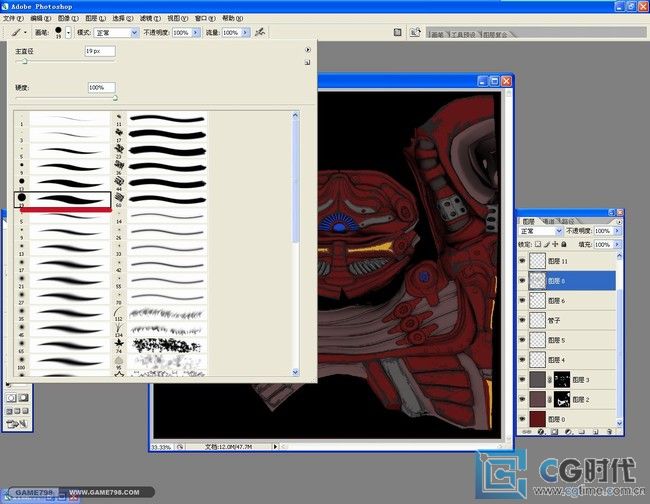This screenshot has width=650, height=504.
Task: Open the 文件 (File) menu
Action: (13, 18)
